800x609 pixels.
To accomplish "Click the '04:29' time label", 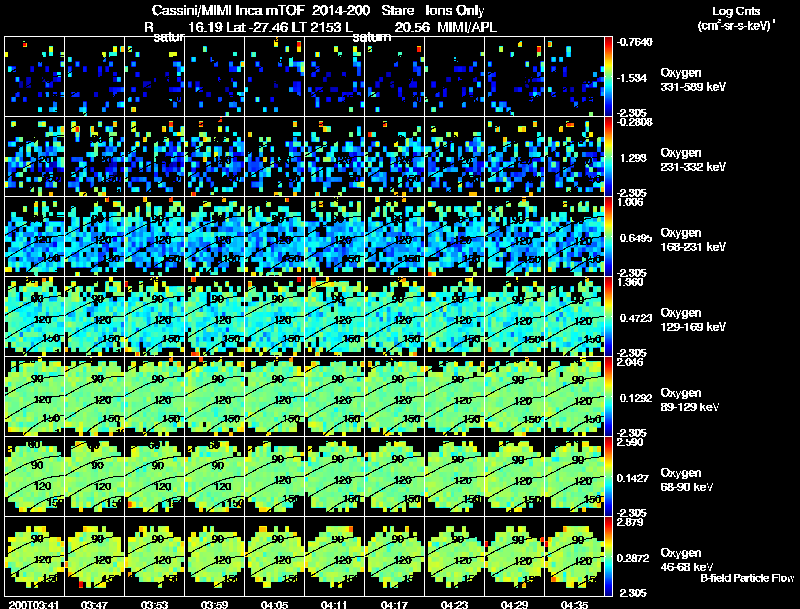I will 514,604.
